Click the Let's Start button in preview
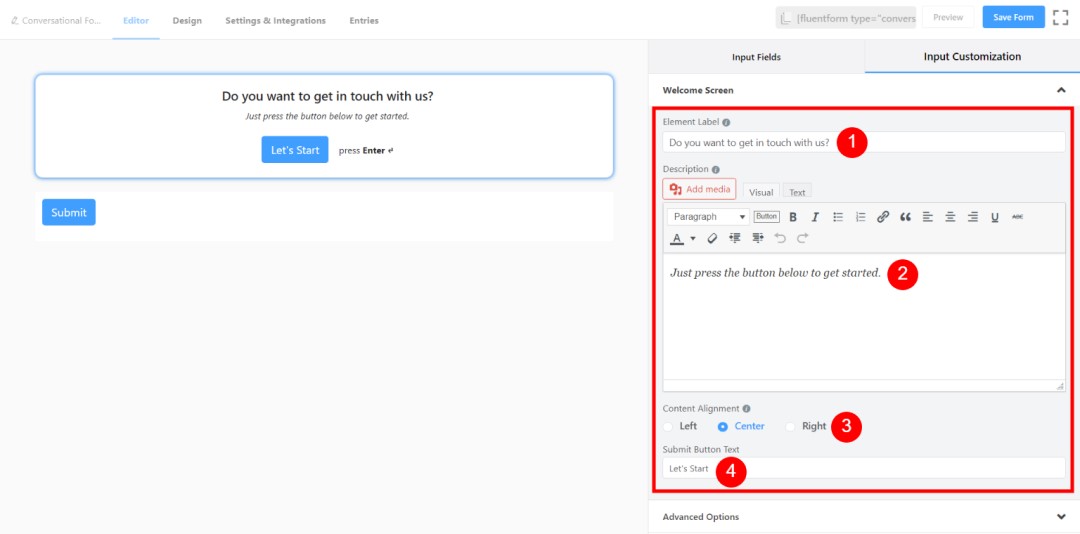The width and height of the screenshot is (1080, 534). point(295,150)
